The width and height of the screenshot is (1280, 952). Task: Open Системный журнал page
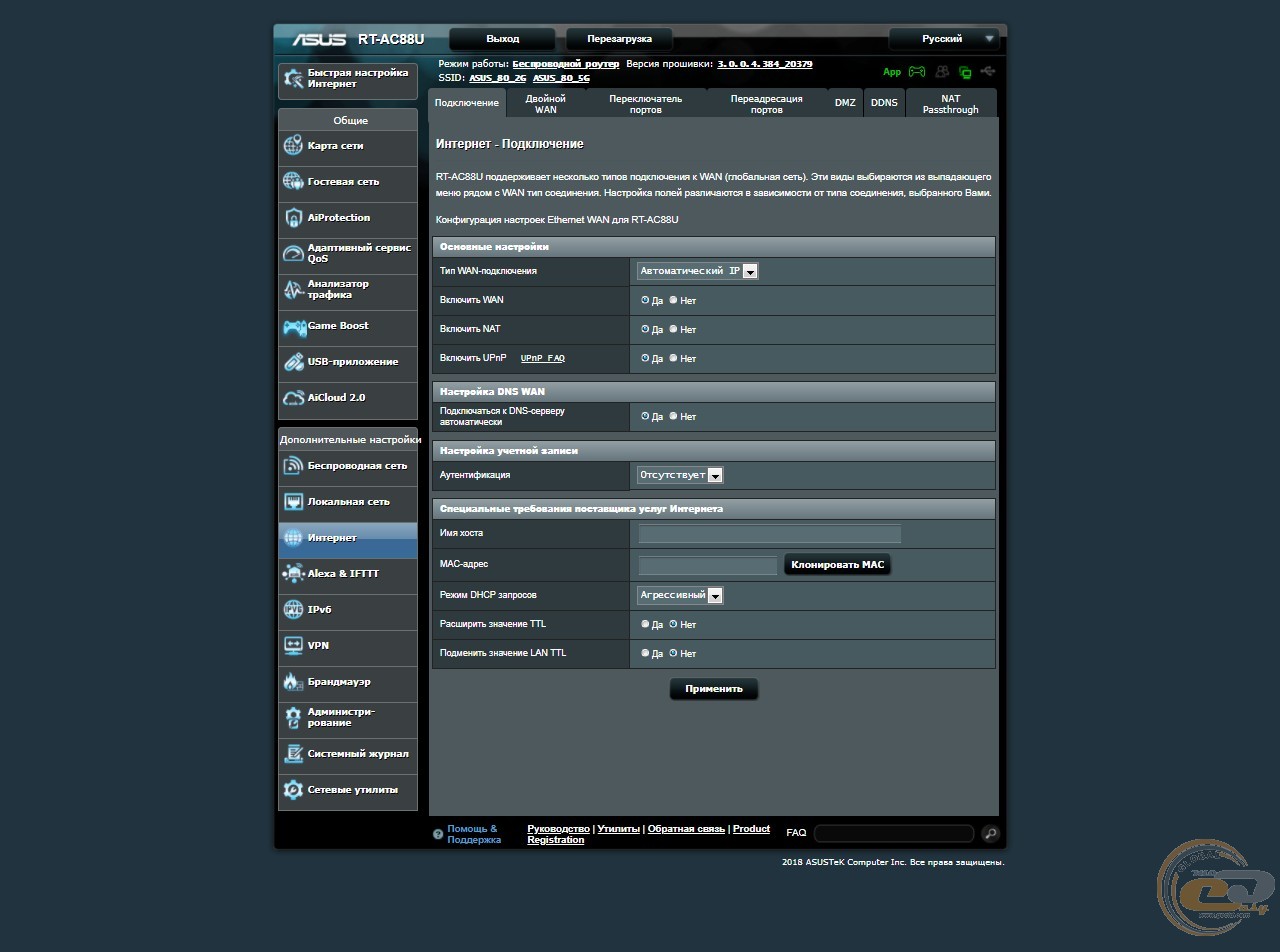coord(348,755)
